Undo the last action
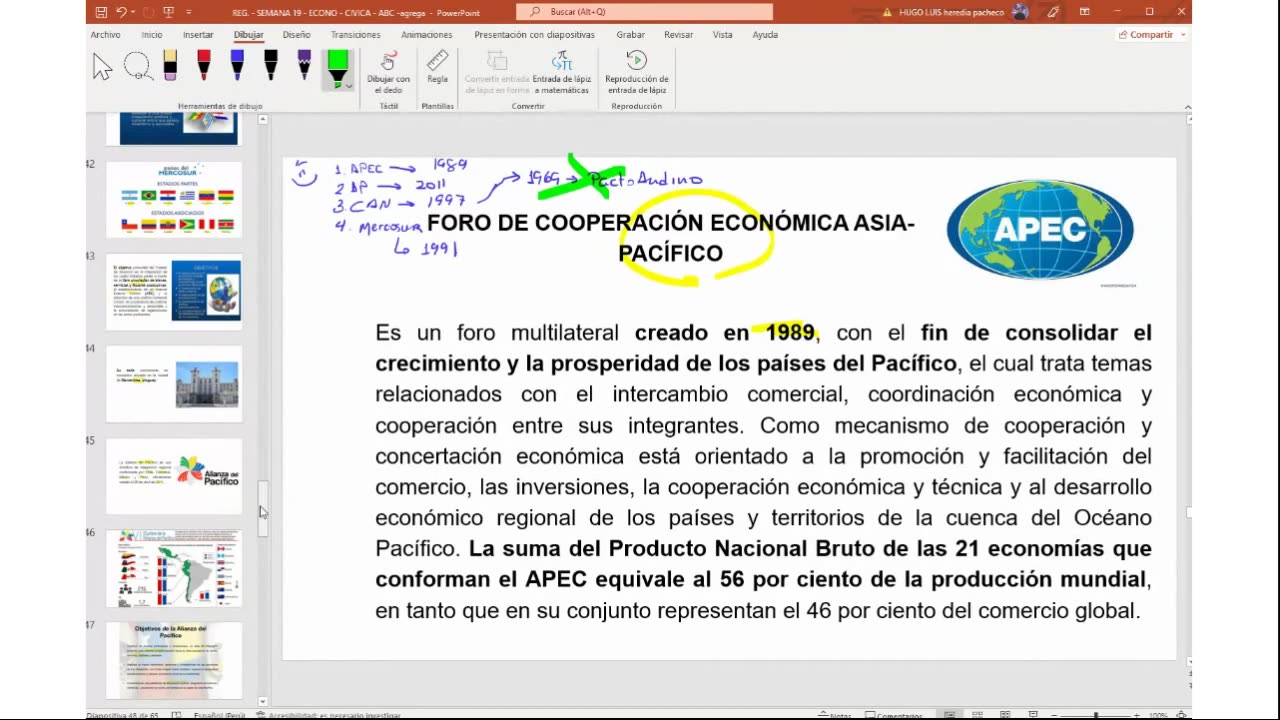The image size is (1280, 720). pyautogui.click(x=121, y=12)
